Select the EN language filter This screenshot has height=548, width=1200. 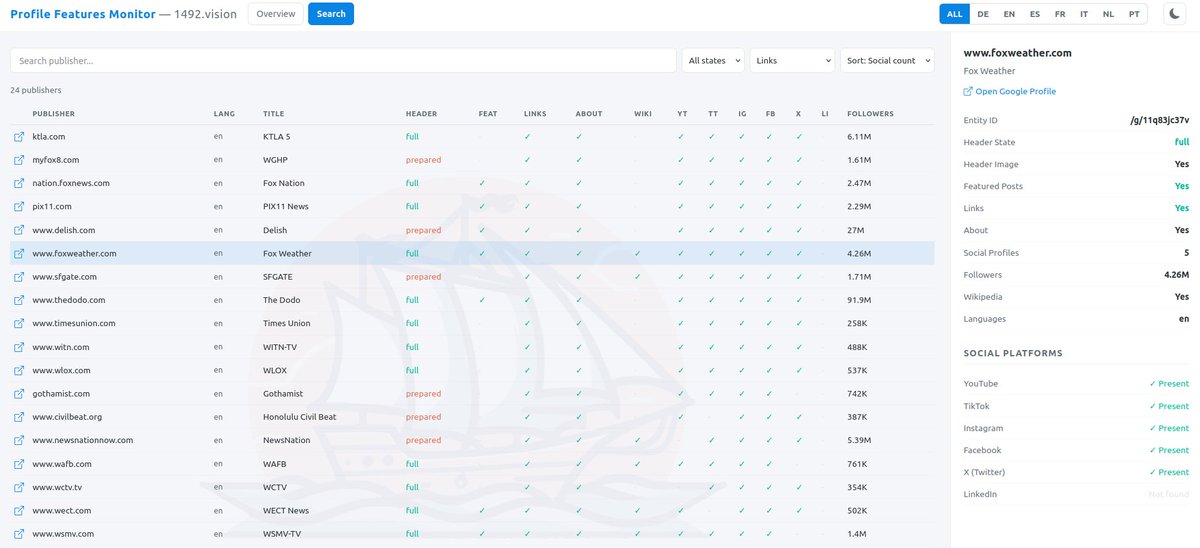pyautogui.click(x=1009, y=14)
